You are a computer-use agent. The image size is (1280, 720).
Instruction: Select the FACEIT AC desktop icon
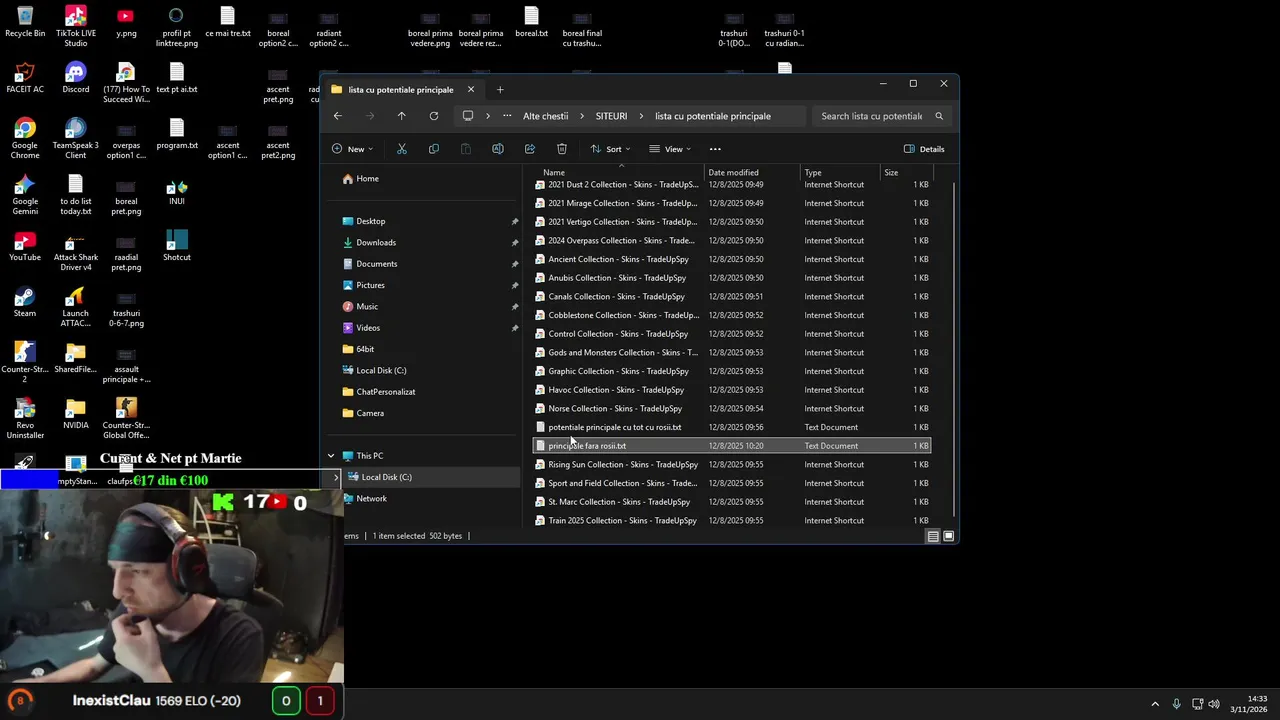25,78
